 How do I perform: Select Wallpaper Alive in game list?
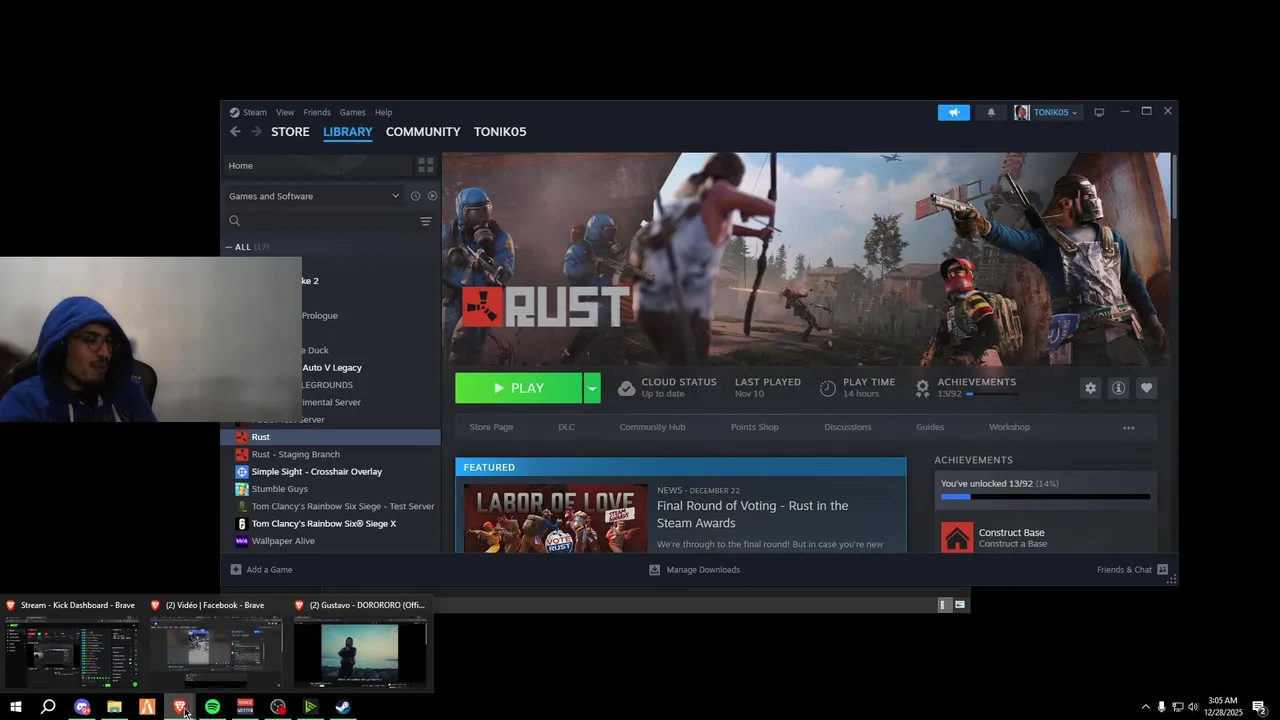click(x=283, y=541)
